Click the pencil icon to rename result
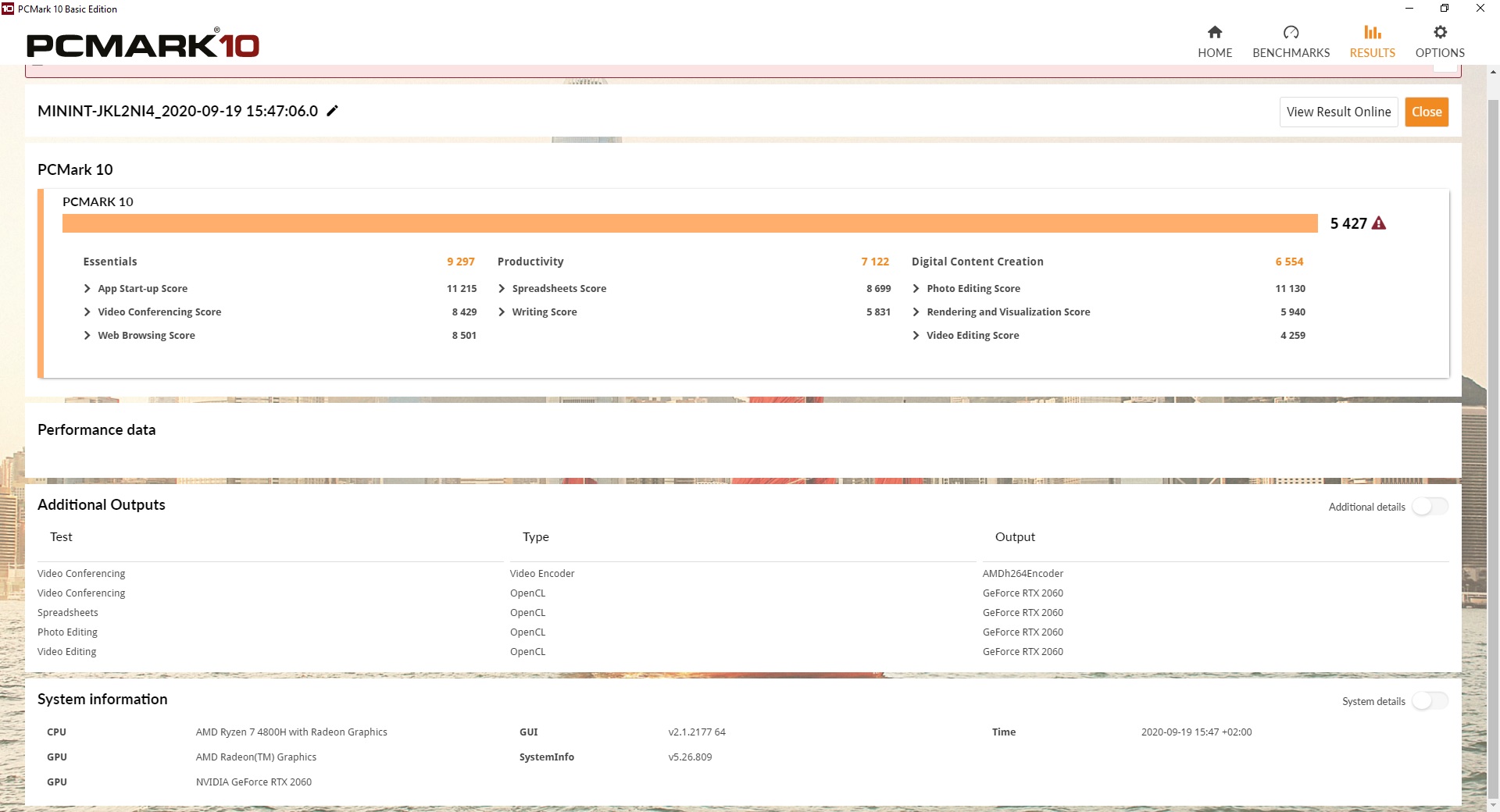1500x812 pixels. 332,111
